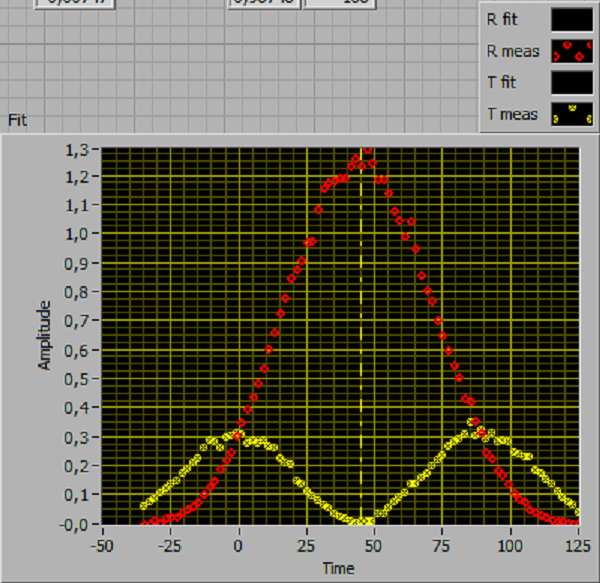This screenshot has height=583, width=600.
Task: Click the x-axis minimum value -50
Action: point(102,546)
